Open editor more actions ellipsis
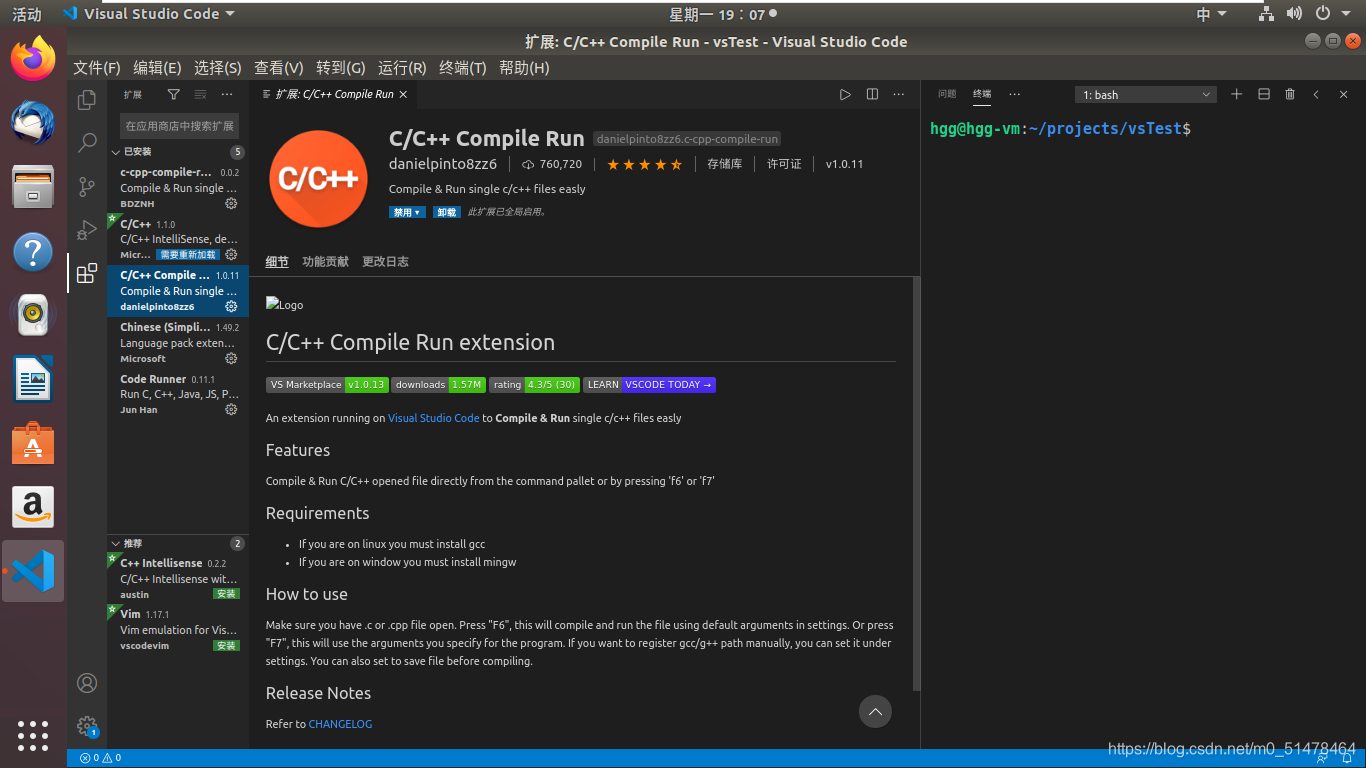The image size is (1366, 768). click(x=898, y=94)
